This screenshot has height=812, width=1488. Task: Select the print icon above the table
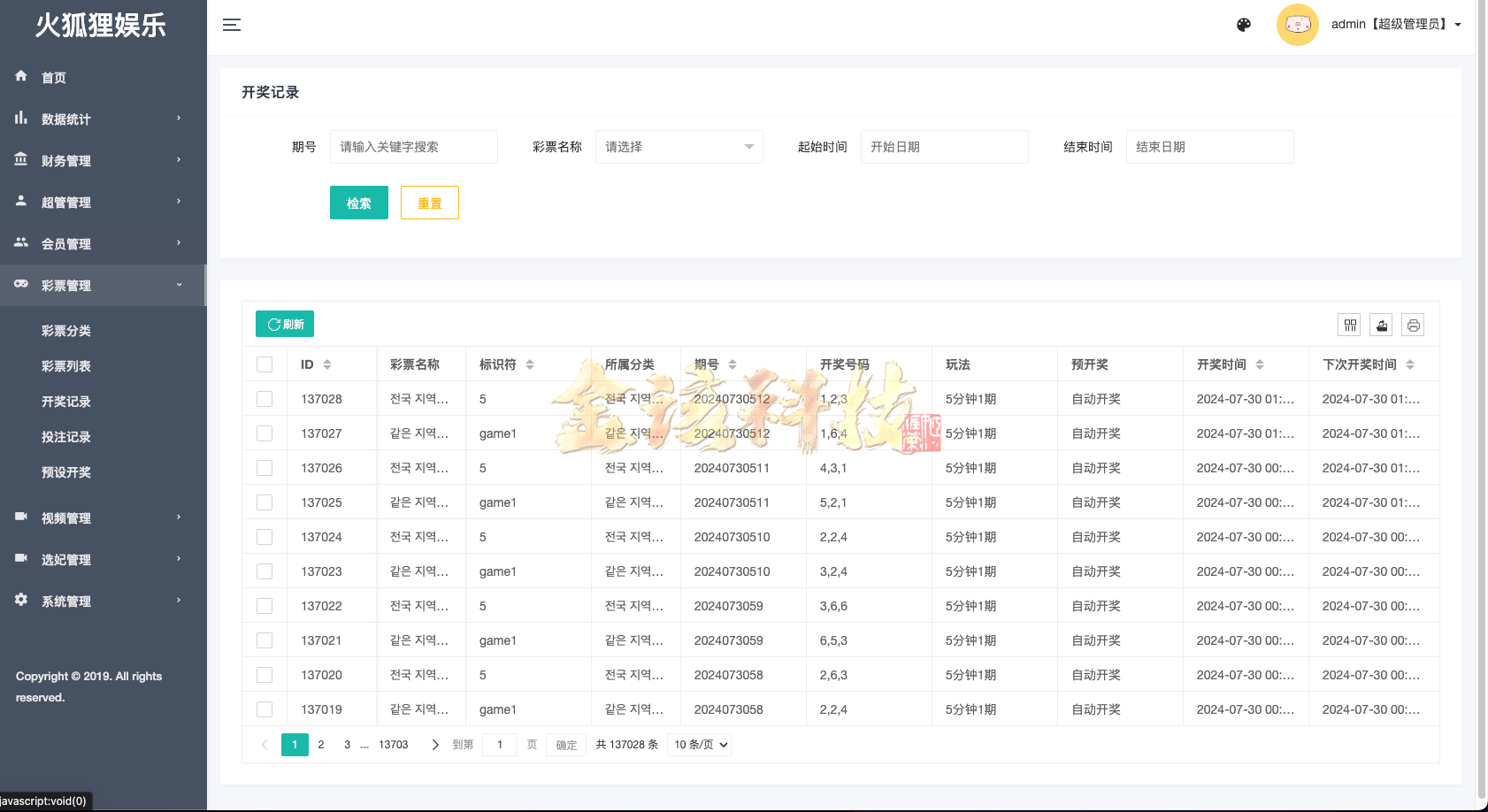[x=1413, y=325]
